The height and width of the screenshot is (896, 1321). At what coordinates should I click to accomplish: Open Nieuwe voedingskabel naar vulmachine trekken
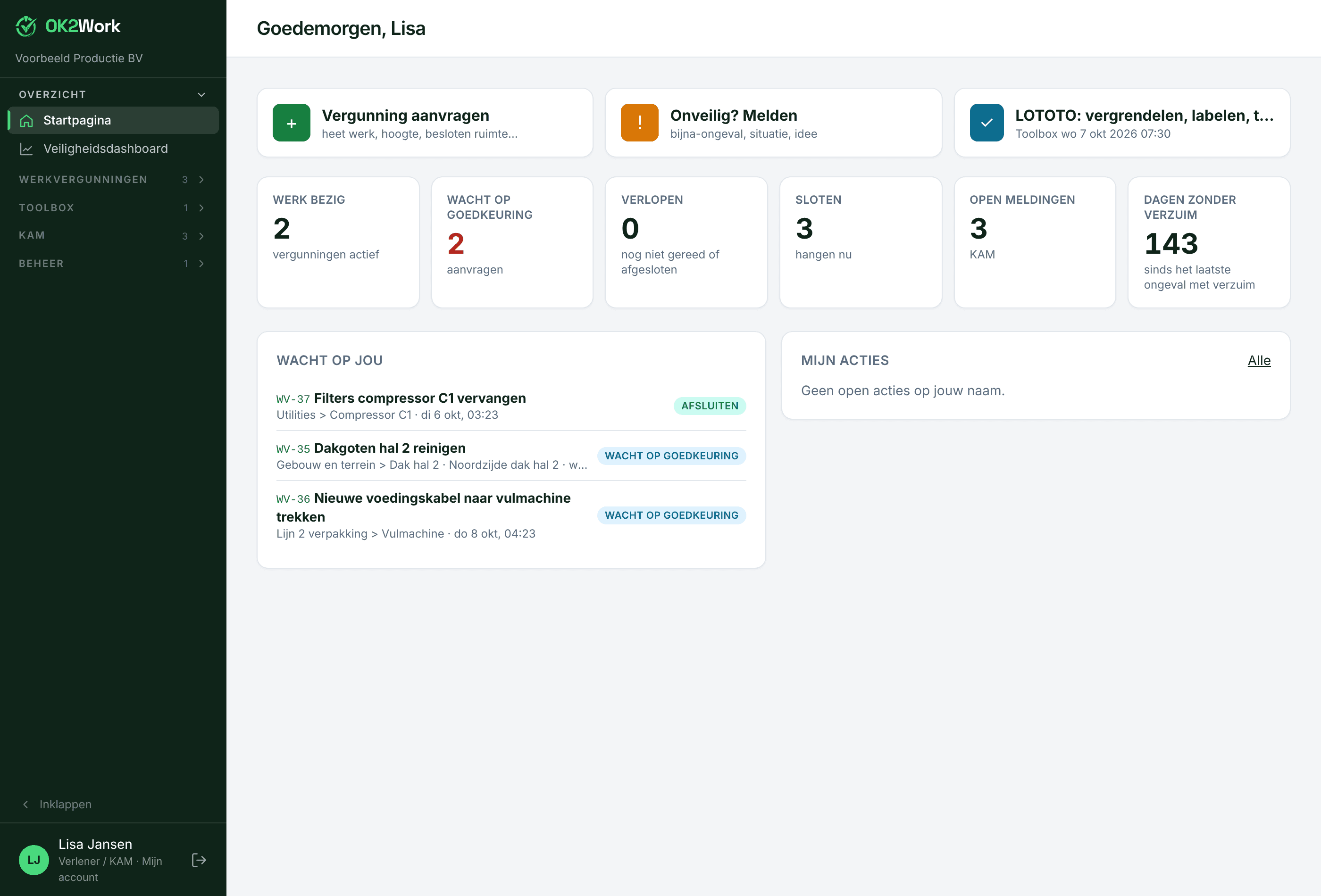pos(424,507)
